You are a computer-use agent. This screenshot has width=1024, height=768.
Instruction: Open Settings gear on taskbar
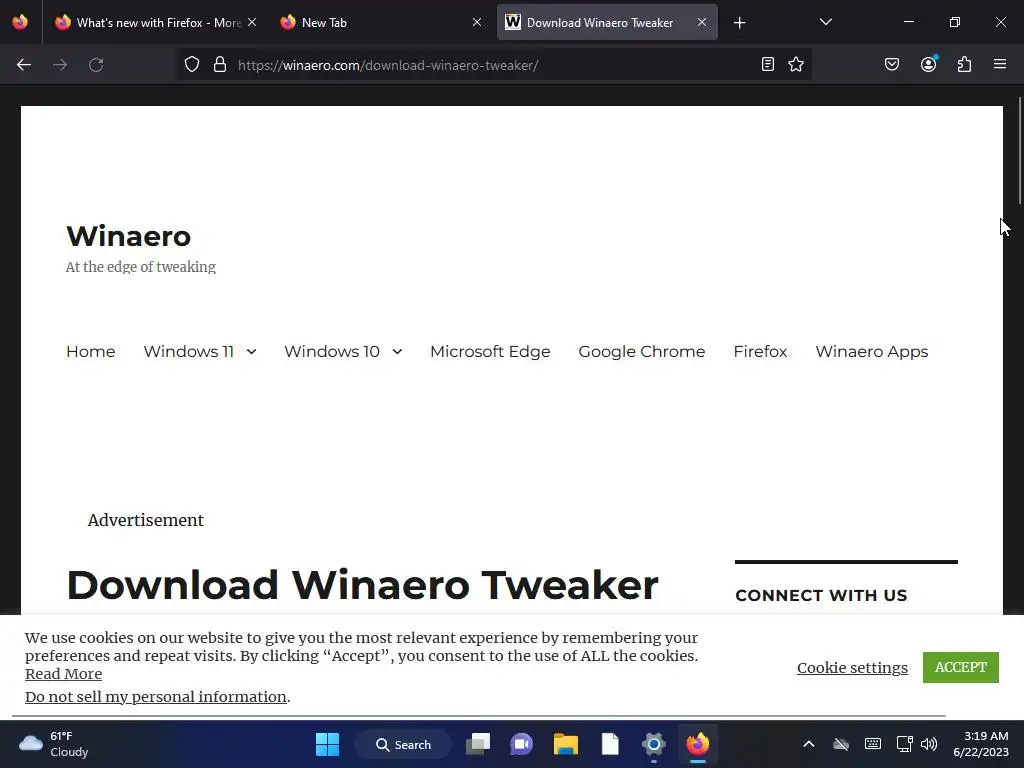654,744
